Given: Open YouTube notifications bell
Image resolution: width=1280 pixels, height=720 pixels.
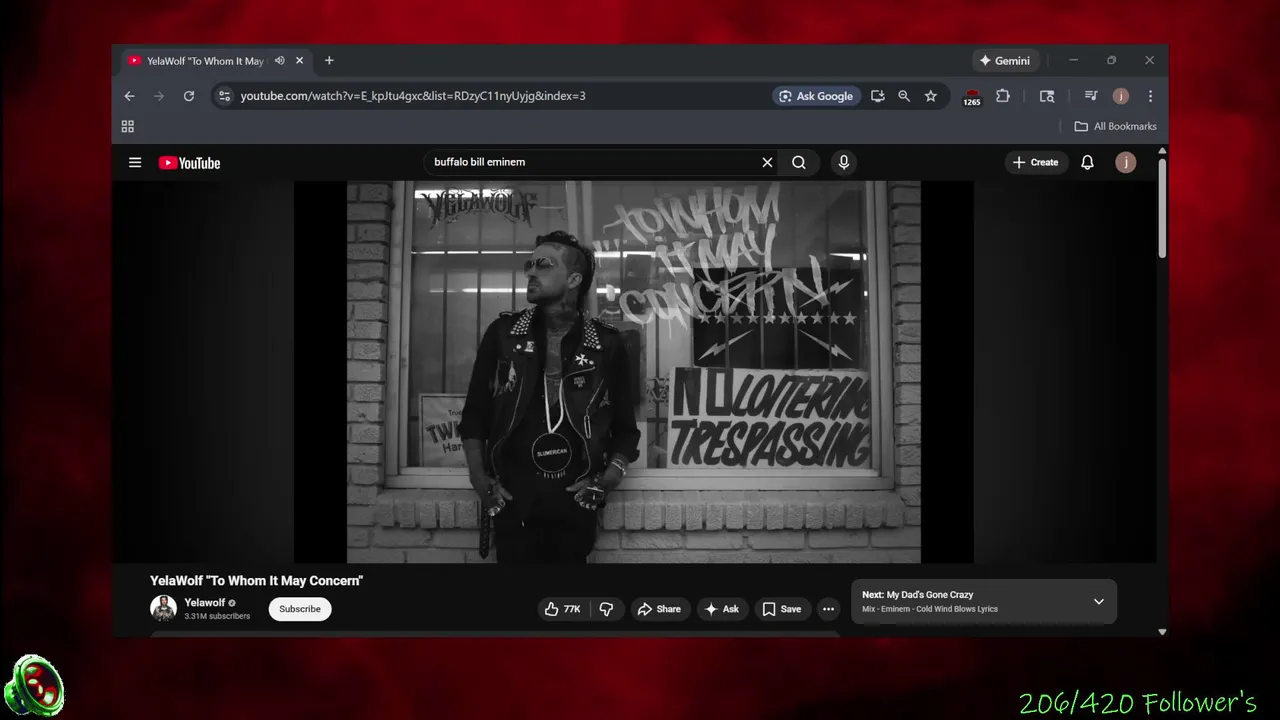Looking at the screenshot, I should click(x=1087, y=162).
